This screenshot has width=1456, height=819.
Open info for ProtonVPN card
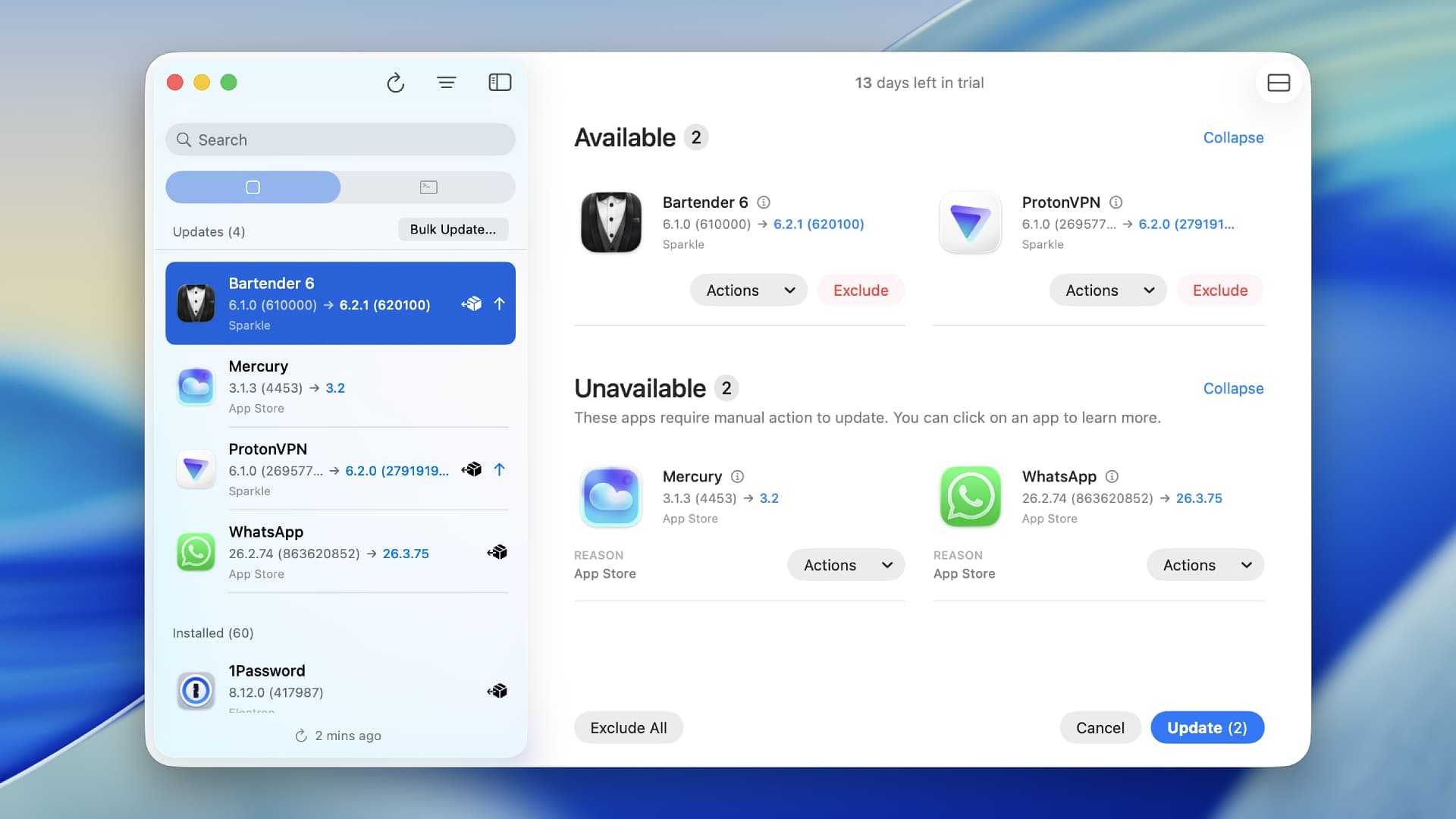tap(1116, 202)
